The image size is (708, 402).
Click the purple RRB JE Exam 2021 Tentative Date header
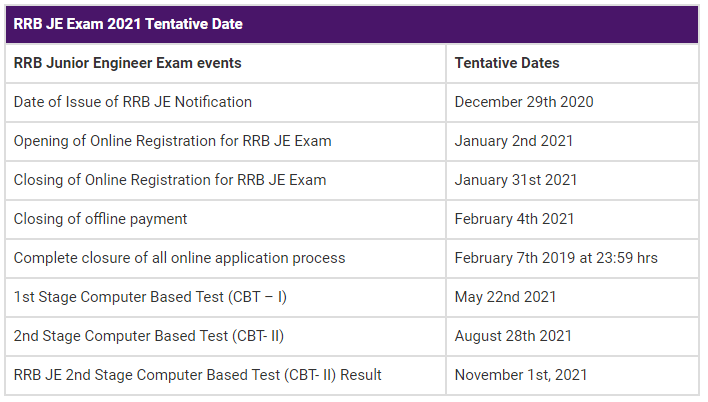[352, 24]
